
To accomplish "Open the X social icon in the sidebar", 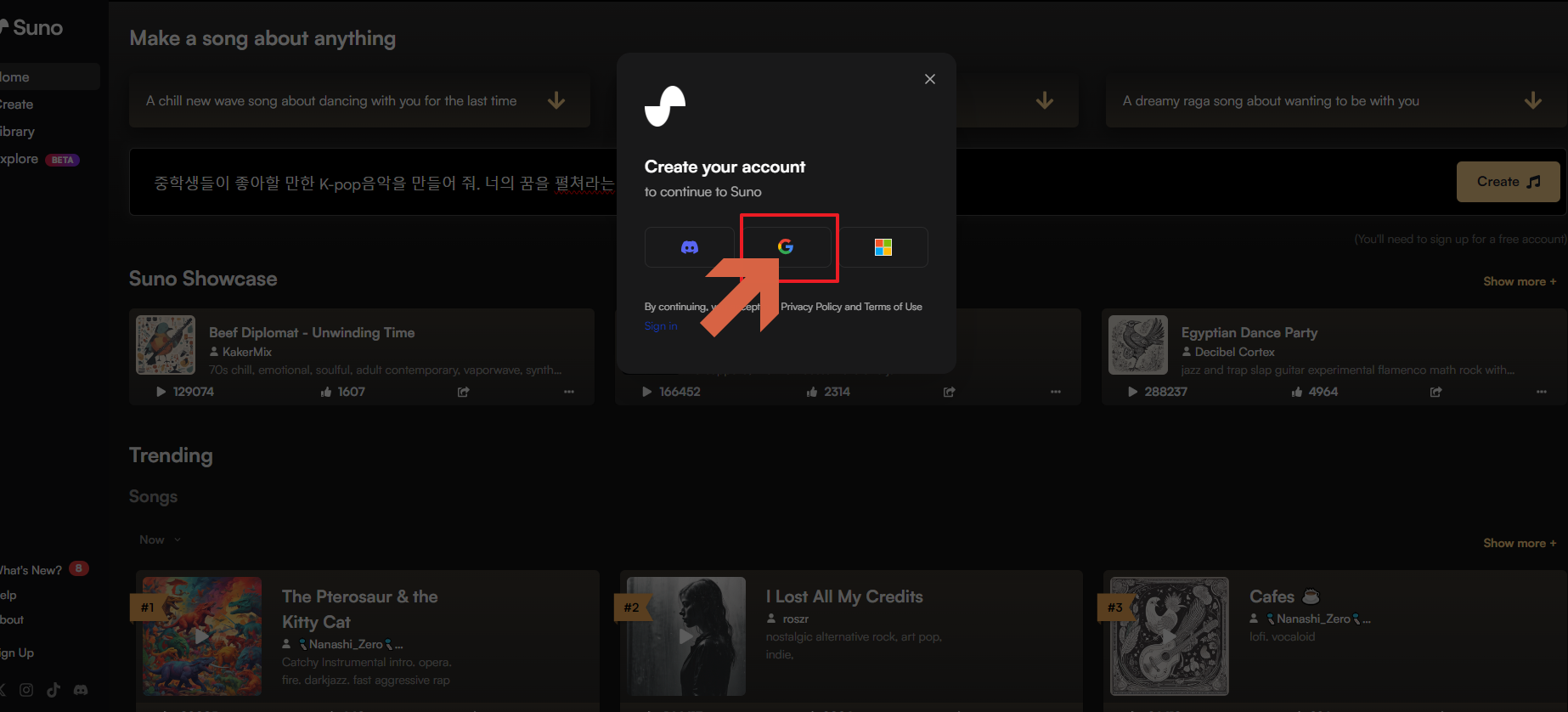I will click(x=3, y=690).
